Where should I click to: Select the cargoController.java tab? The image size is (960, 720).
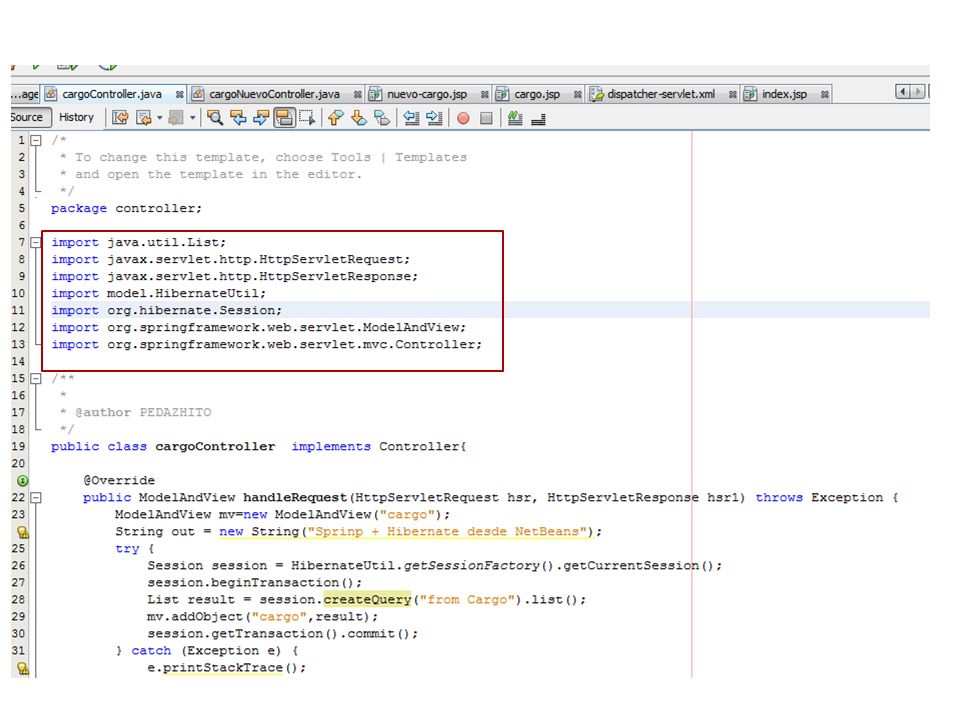[x=112, y=94]
